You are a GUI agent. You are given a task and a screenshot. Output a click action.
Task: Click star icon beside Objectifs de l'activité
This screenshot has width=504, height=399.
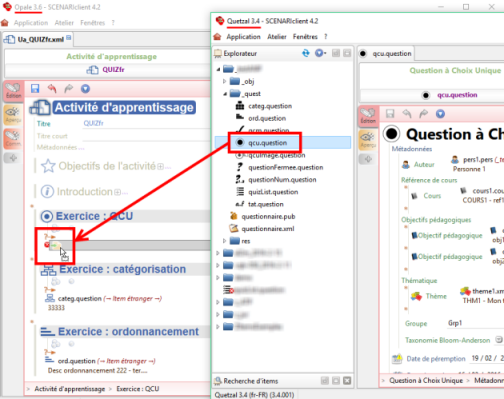tap(48, 166)
